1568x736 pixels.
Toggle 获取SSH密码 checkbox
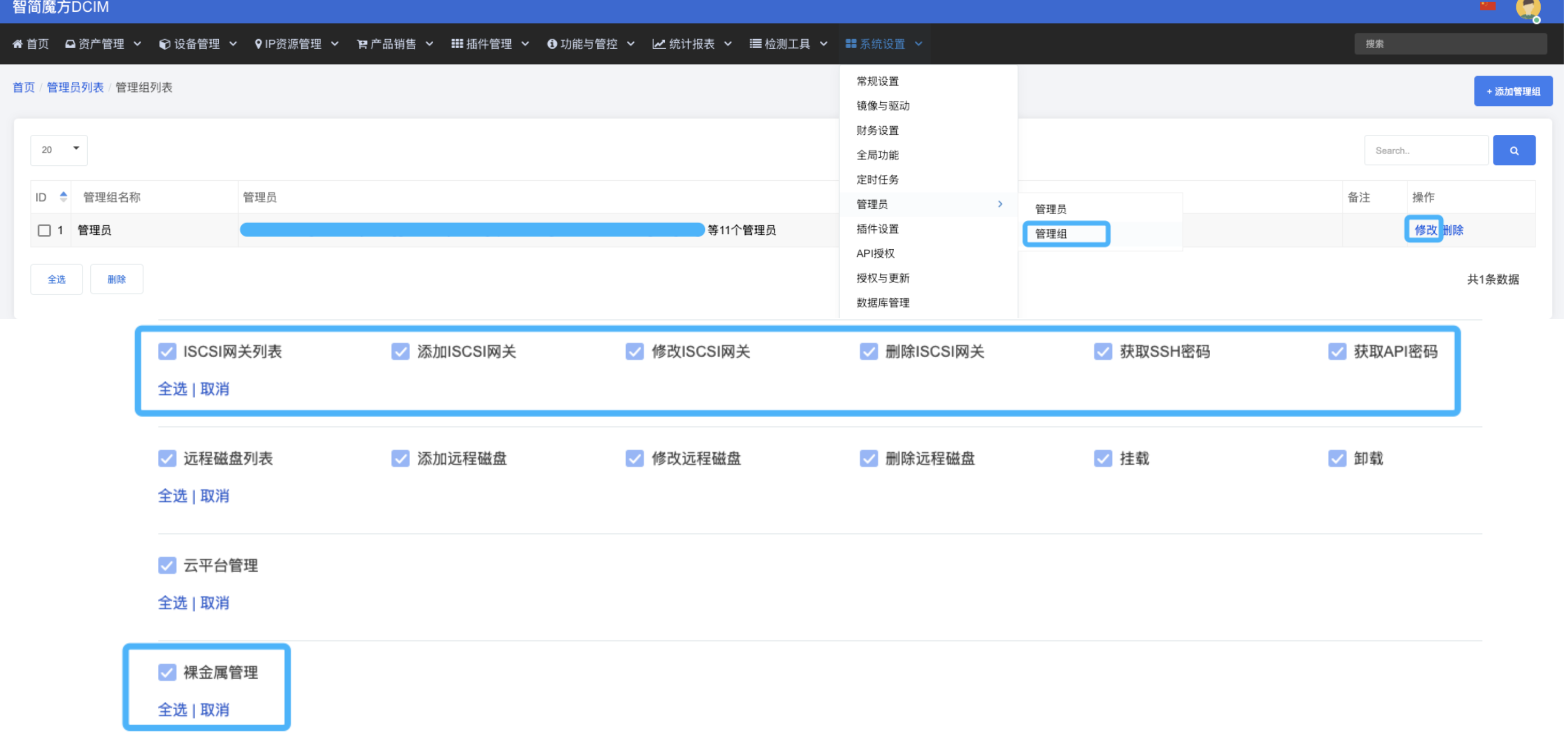click(1105, 352)
